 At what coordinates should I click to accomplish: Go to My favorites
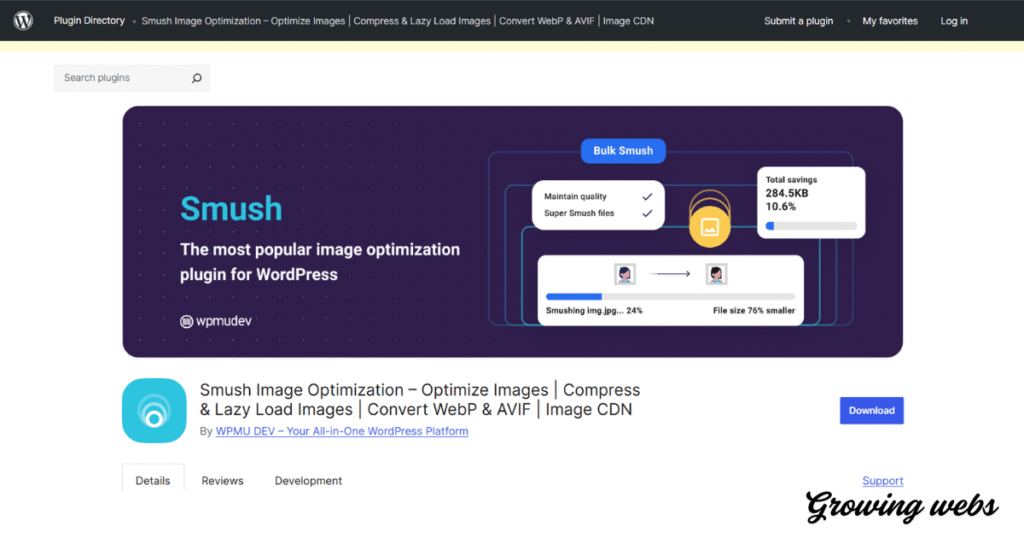tap(889, 21)
